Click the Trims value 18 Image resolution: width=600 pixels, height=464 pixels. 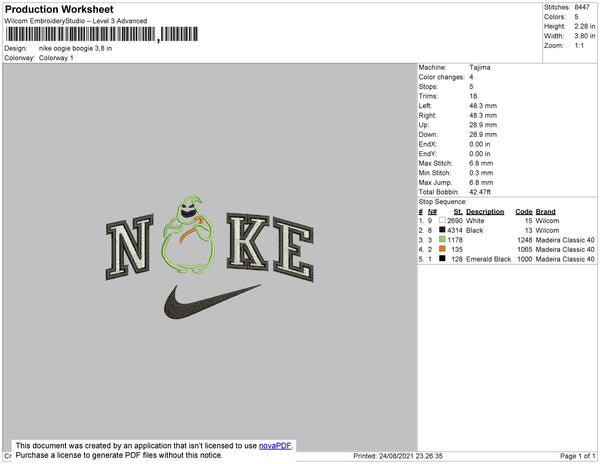(x=473, y=96)
